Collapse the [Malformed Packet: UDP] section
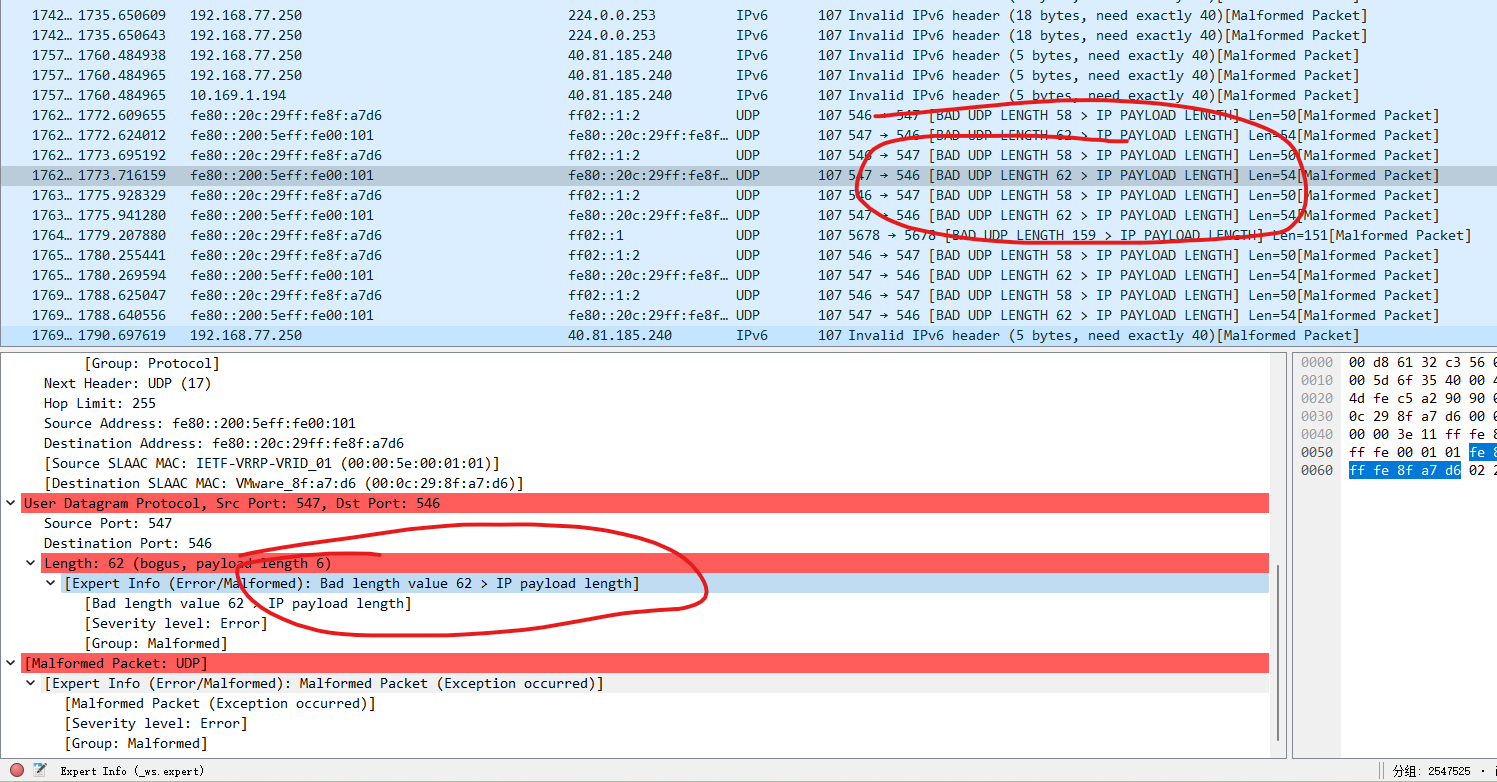 (x=11, y=663)
